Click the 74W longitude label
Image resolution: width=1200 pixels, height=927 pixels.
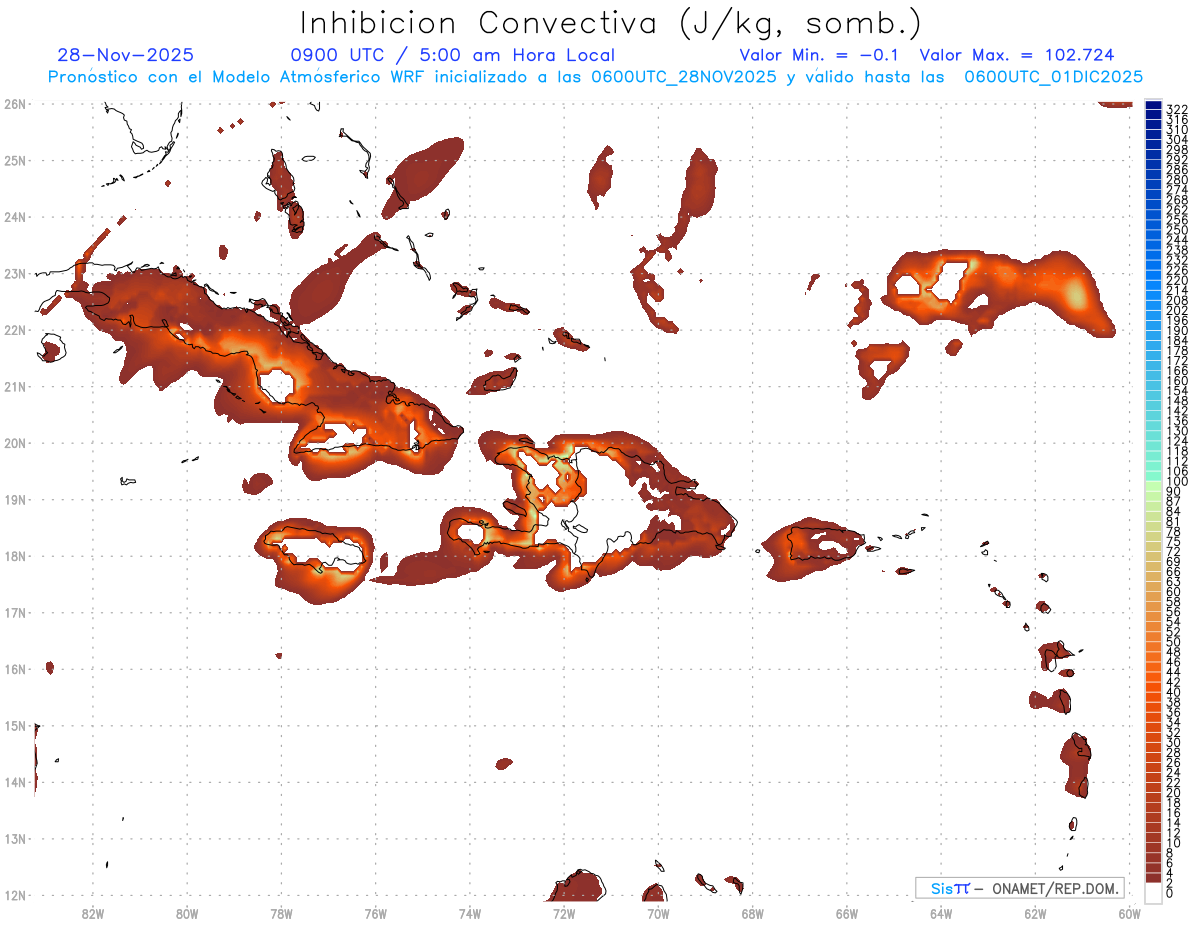tap(470, 912)
